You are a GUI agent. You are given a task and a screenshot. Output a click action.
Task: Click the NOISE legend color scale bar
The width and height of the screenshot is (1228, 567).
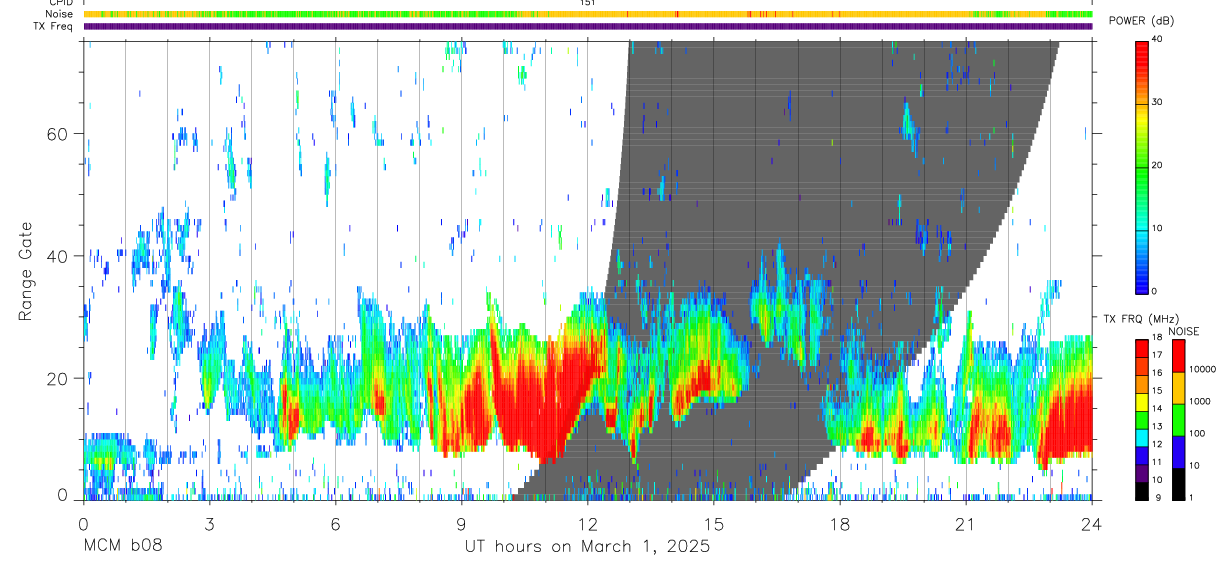pos(1177,419)
